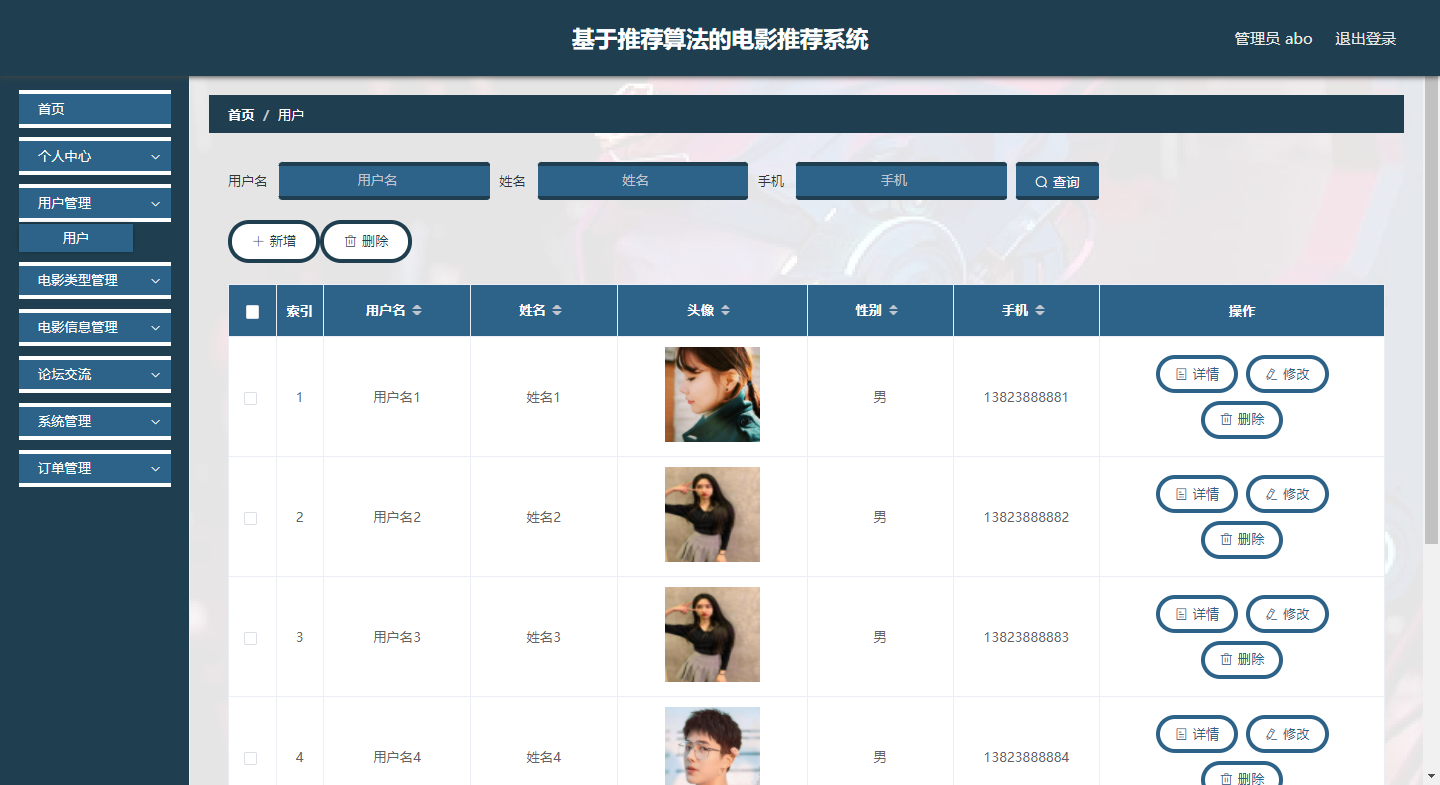Click the plus icon on the 新增 button
The height and width of the screenshot is (785, 1440).
pos(258,241)
